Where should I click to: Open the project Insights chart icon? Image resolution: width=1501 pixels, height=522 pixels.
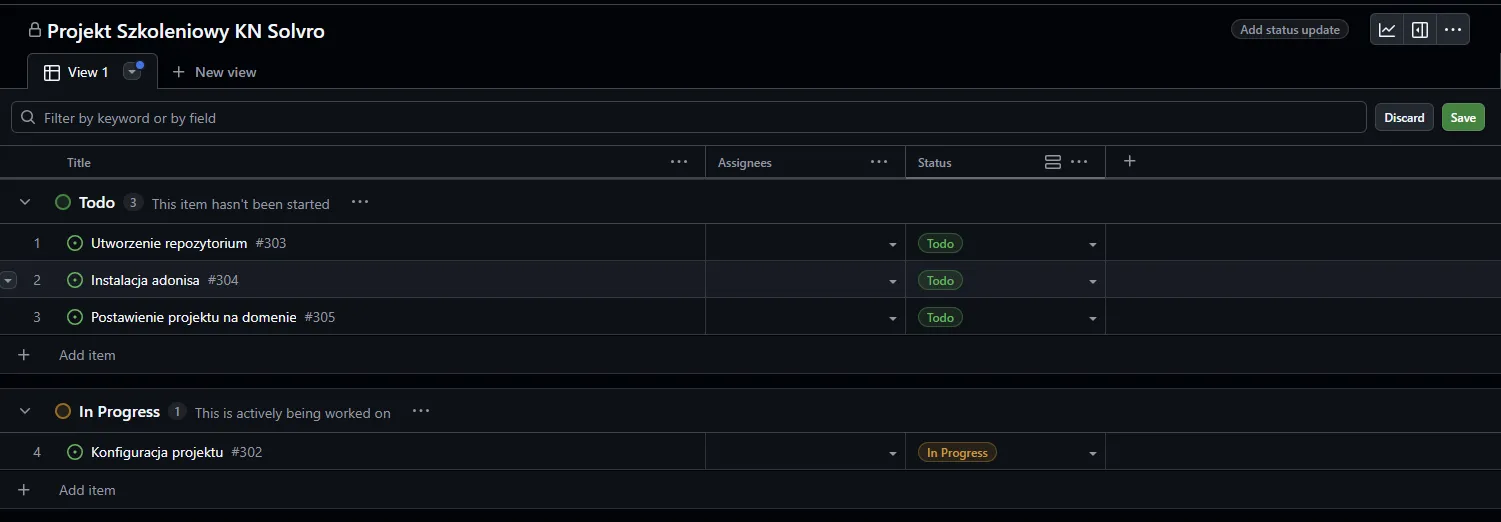coord(1387,30)
